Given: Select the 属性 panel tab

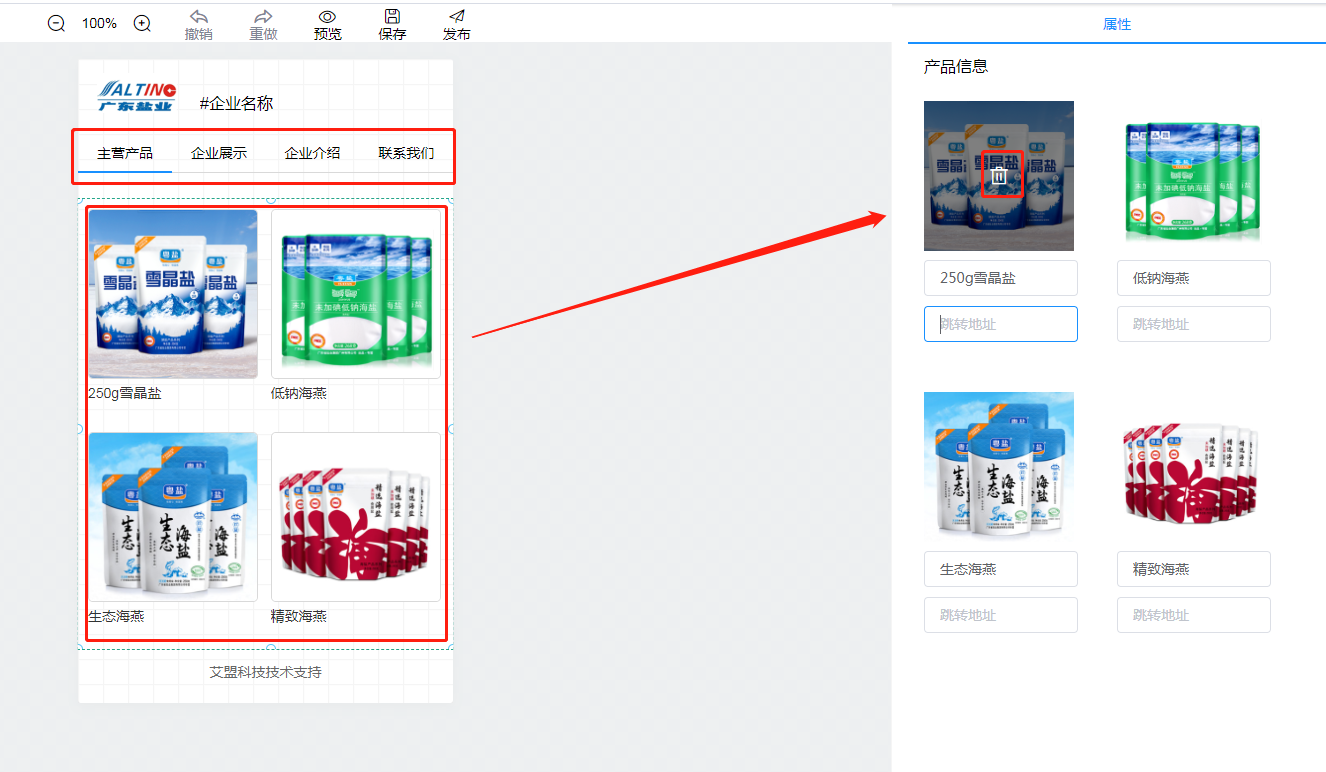Looking at the screenshot, I should (x=1117, y=24).
